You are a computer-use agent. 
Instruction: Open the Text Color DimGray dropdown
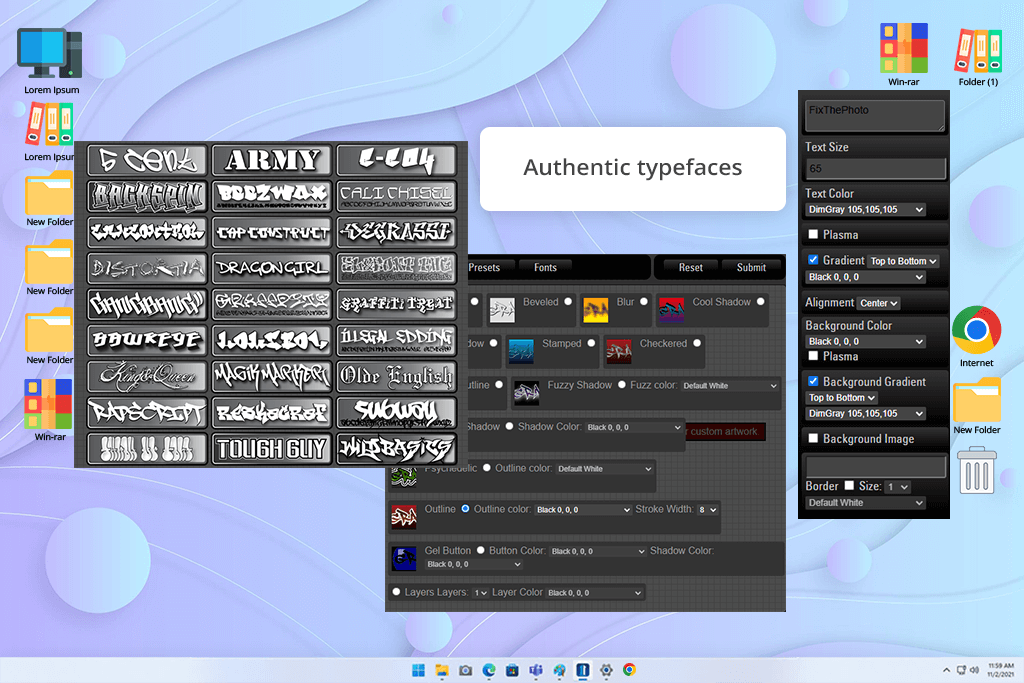[865, 210]
